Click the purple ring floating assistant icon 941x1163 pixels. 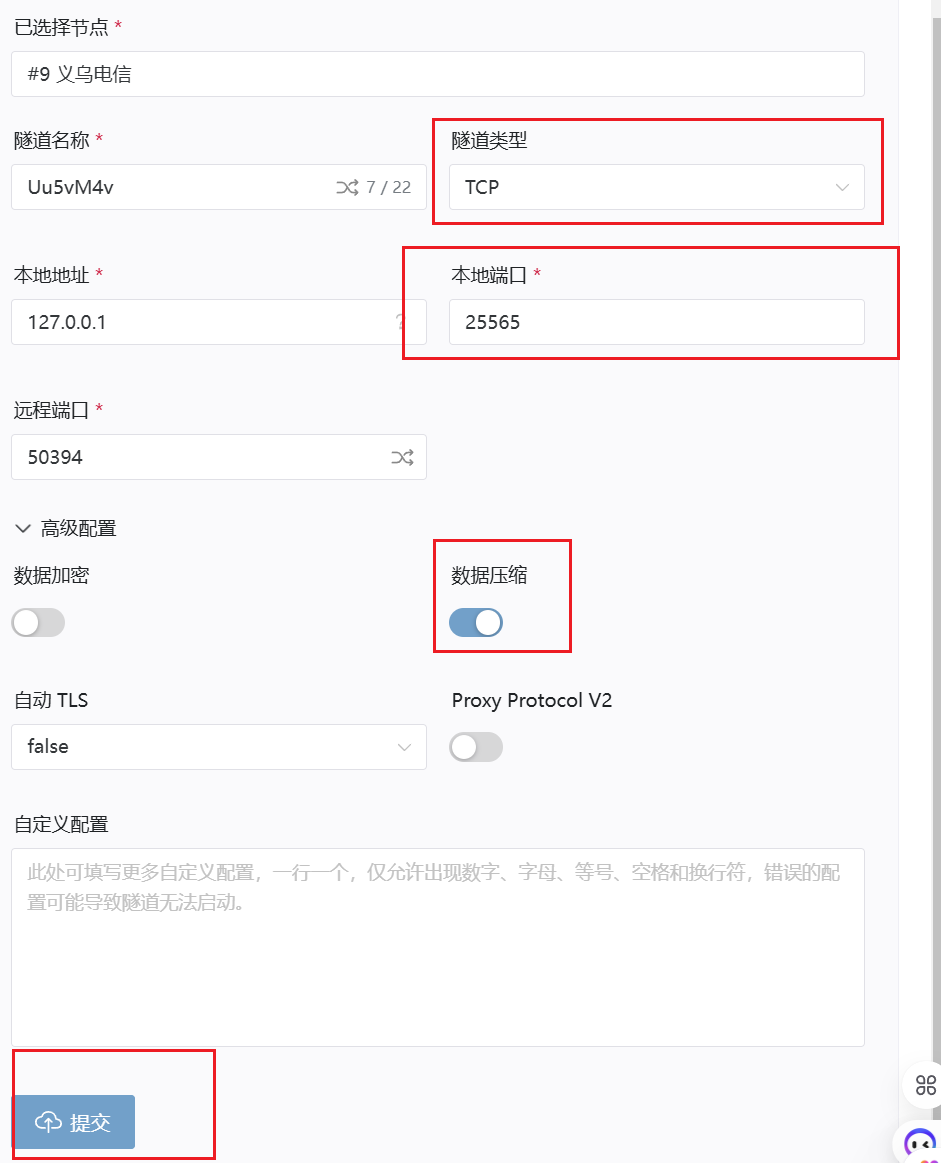pyautogui.click(x=920, y=1143)
